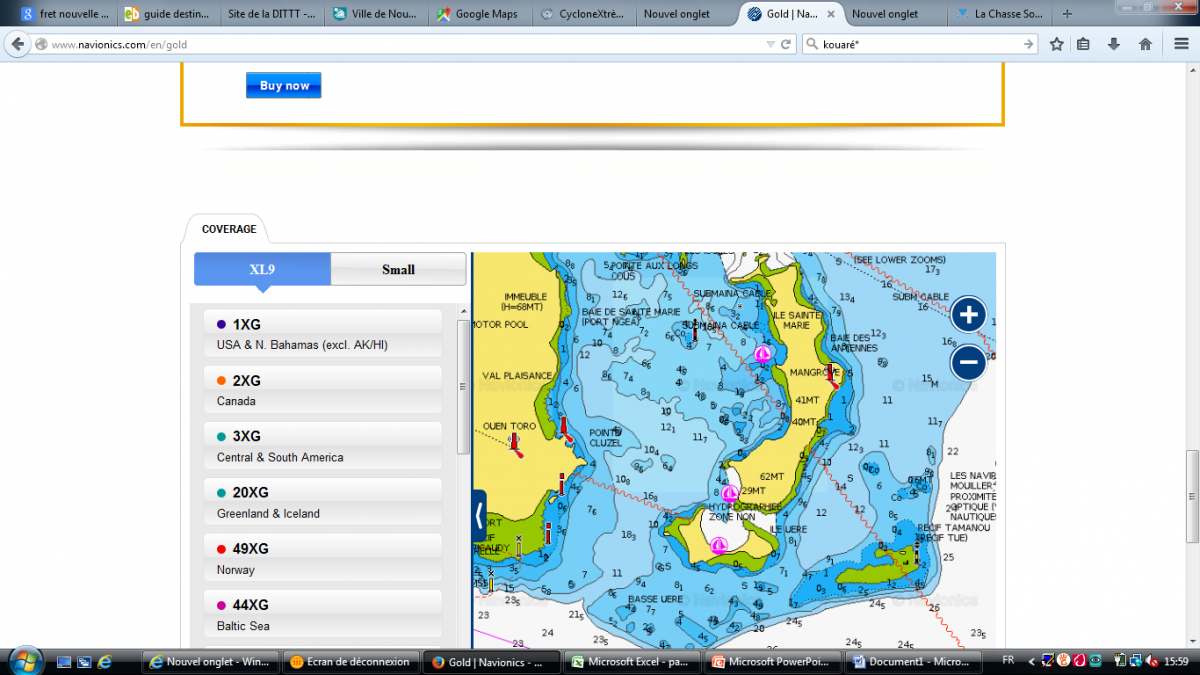Click the Val Plaisance map label
Image resolution: width=1200 pixels, height=675 pixels.
click(x=517, y=376)
